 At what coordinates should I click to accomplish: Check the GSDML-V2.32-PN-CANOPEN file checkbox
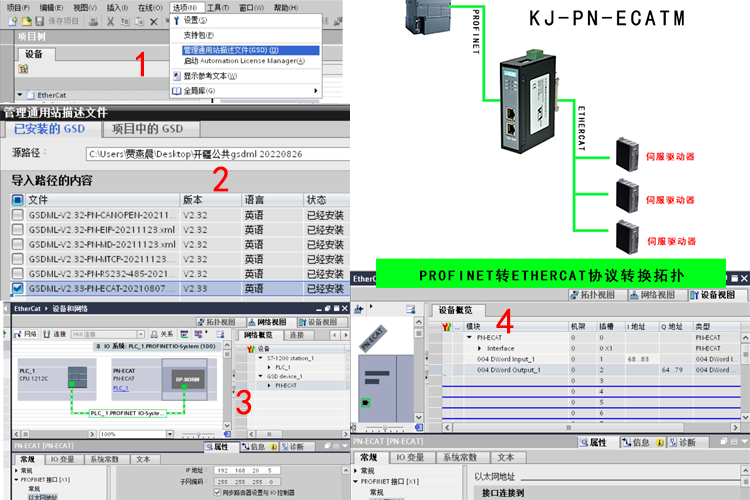pyautogui.click(x=18, y=215)
